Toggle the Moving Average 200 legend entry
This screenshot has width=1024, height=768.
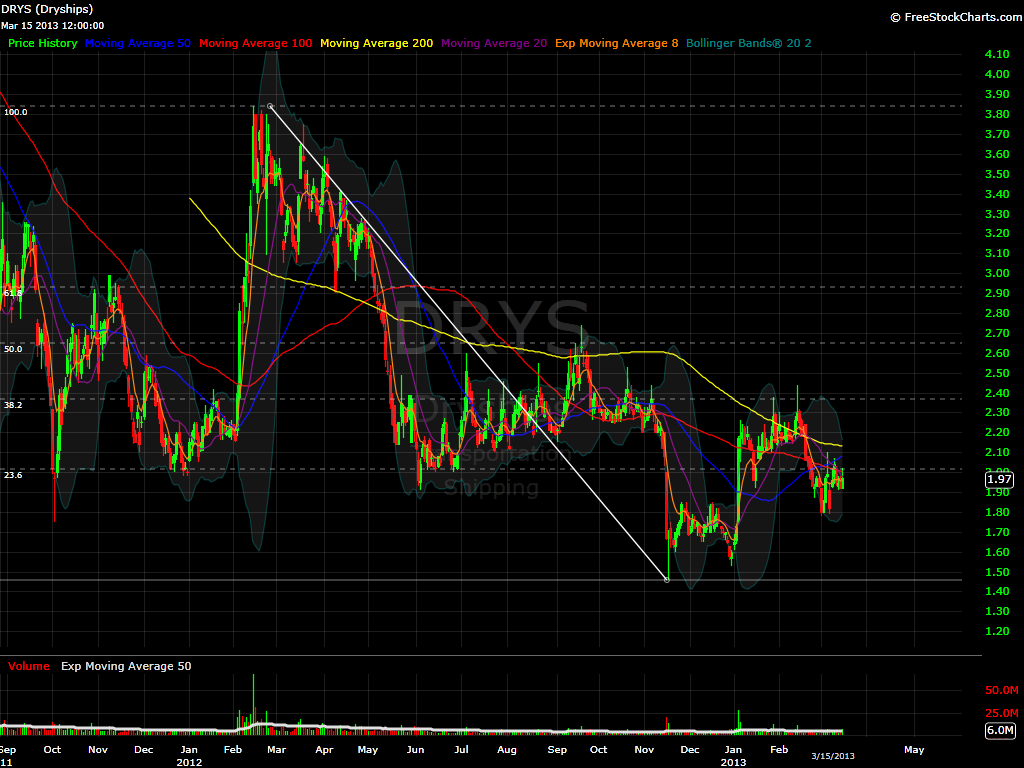click(x=376, y=43)
